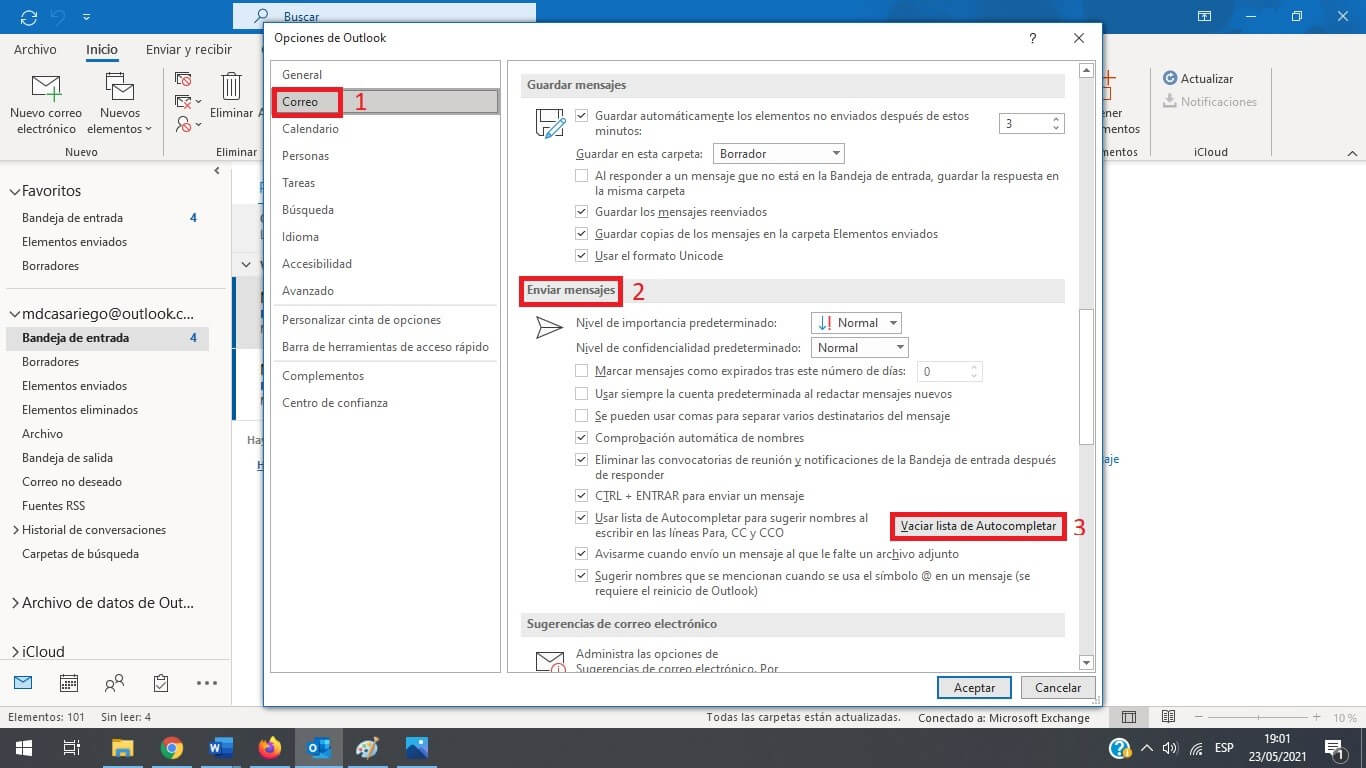Select the Complementos options category
Image resolution: width=1366 pixels, height=768 pixels.
386,376
